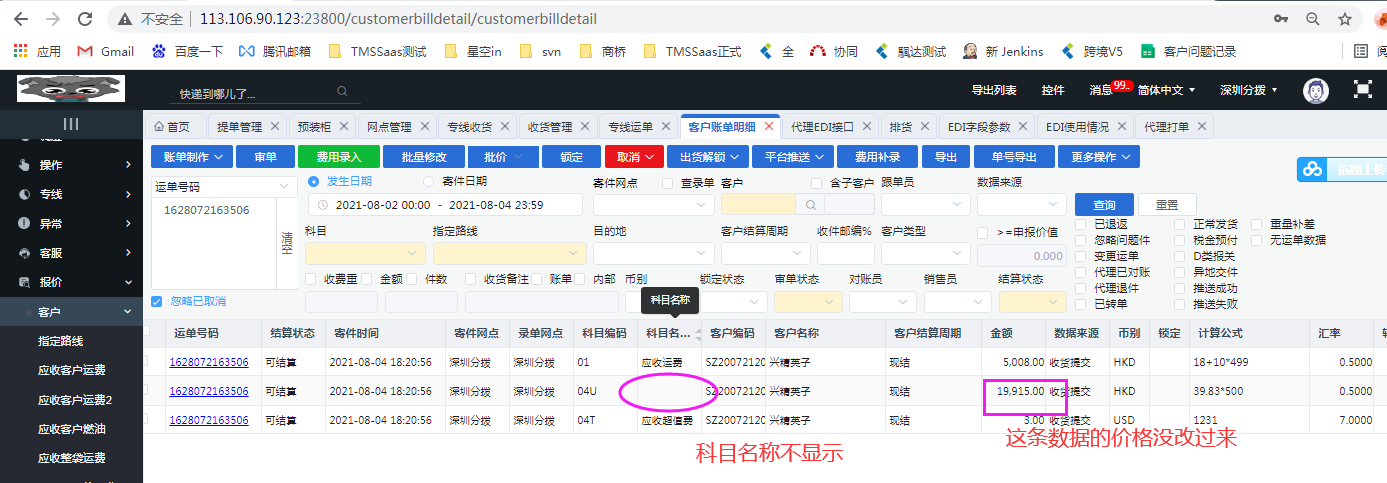Open the 指定路线 dropdown
Viewport: 1387px width, 483px height.
pyautogui.click(x=509, y=254)
